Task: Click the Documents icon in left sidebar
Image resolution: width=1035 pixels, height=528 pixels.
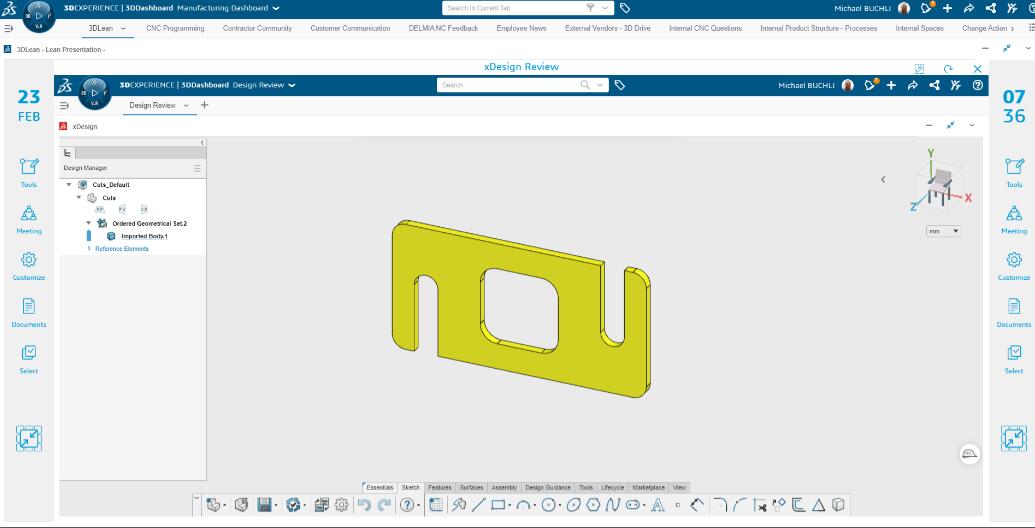Action: 29,311
